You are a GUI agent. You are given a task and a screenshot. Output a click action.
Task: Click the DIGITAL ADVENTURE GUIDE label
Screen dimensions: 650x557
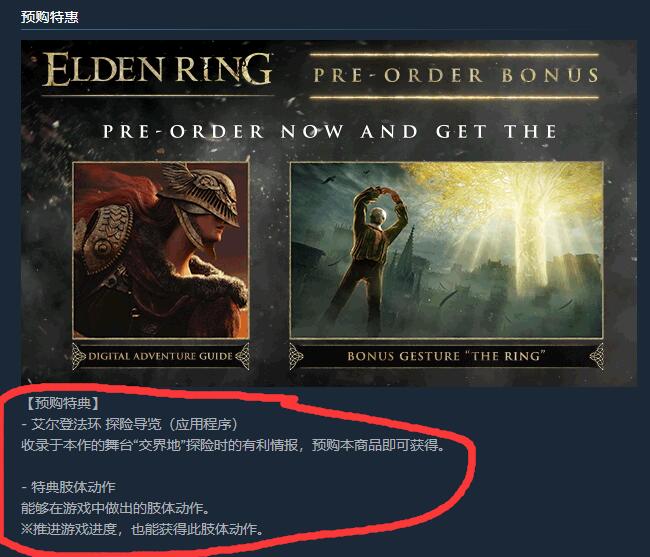160,356
